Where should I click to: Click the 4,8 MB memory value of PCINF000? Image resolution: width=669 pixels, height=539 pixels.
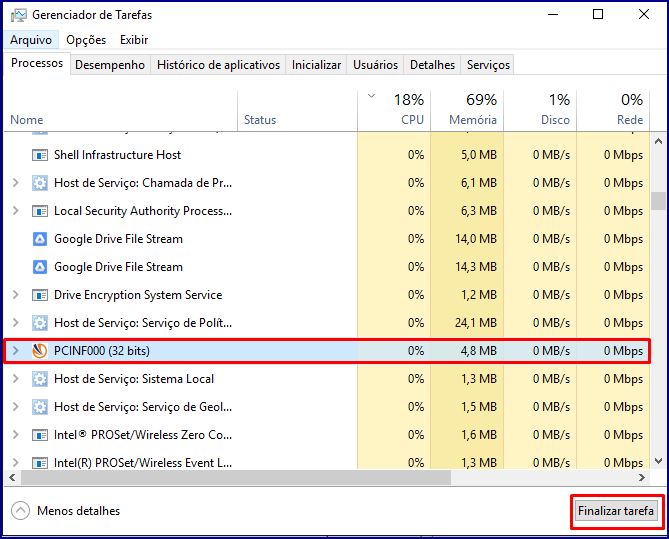[479, 351]
